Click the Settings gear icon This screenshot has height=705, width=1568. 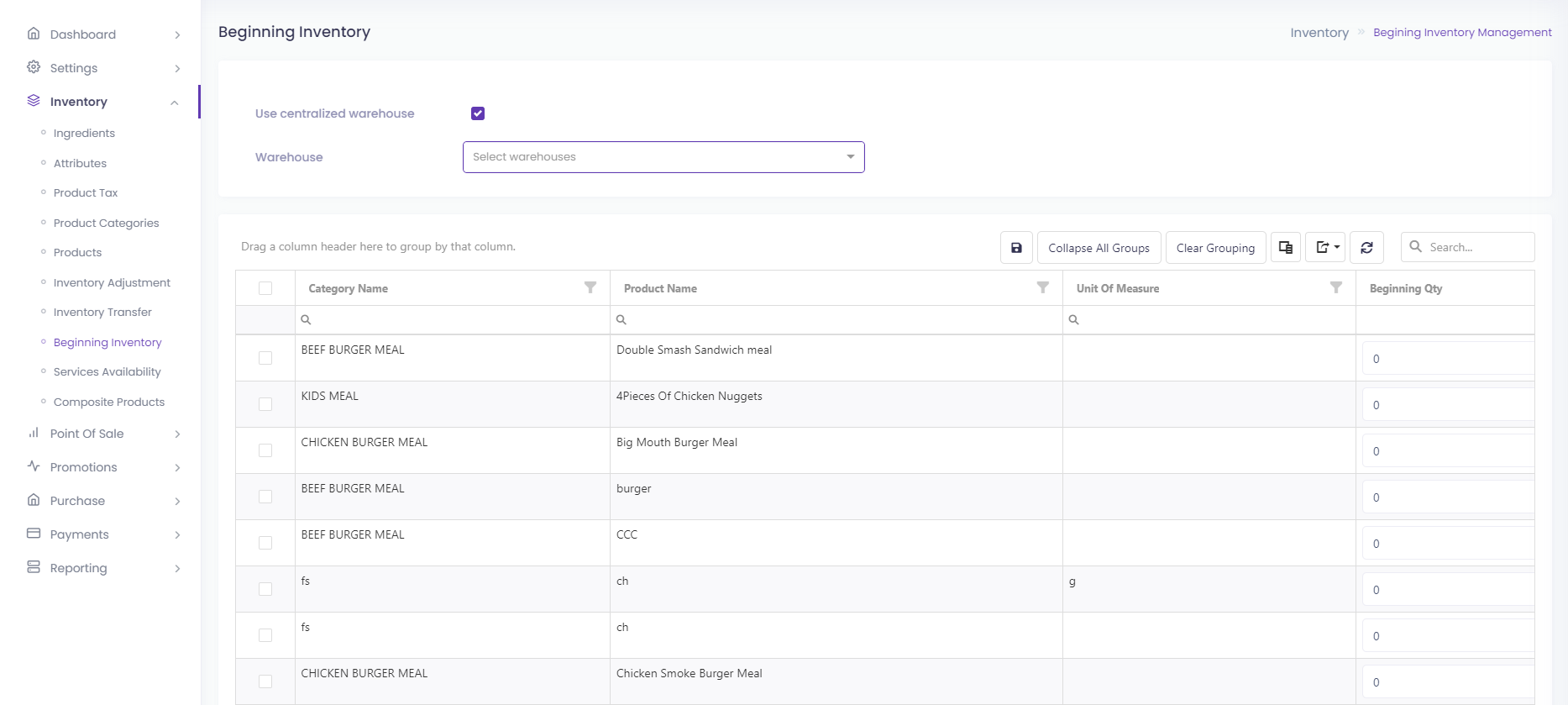pos(34,67)
